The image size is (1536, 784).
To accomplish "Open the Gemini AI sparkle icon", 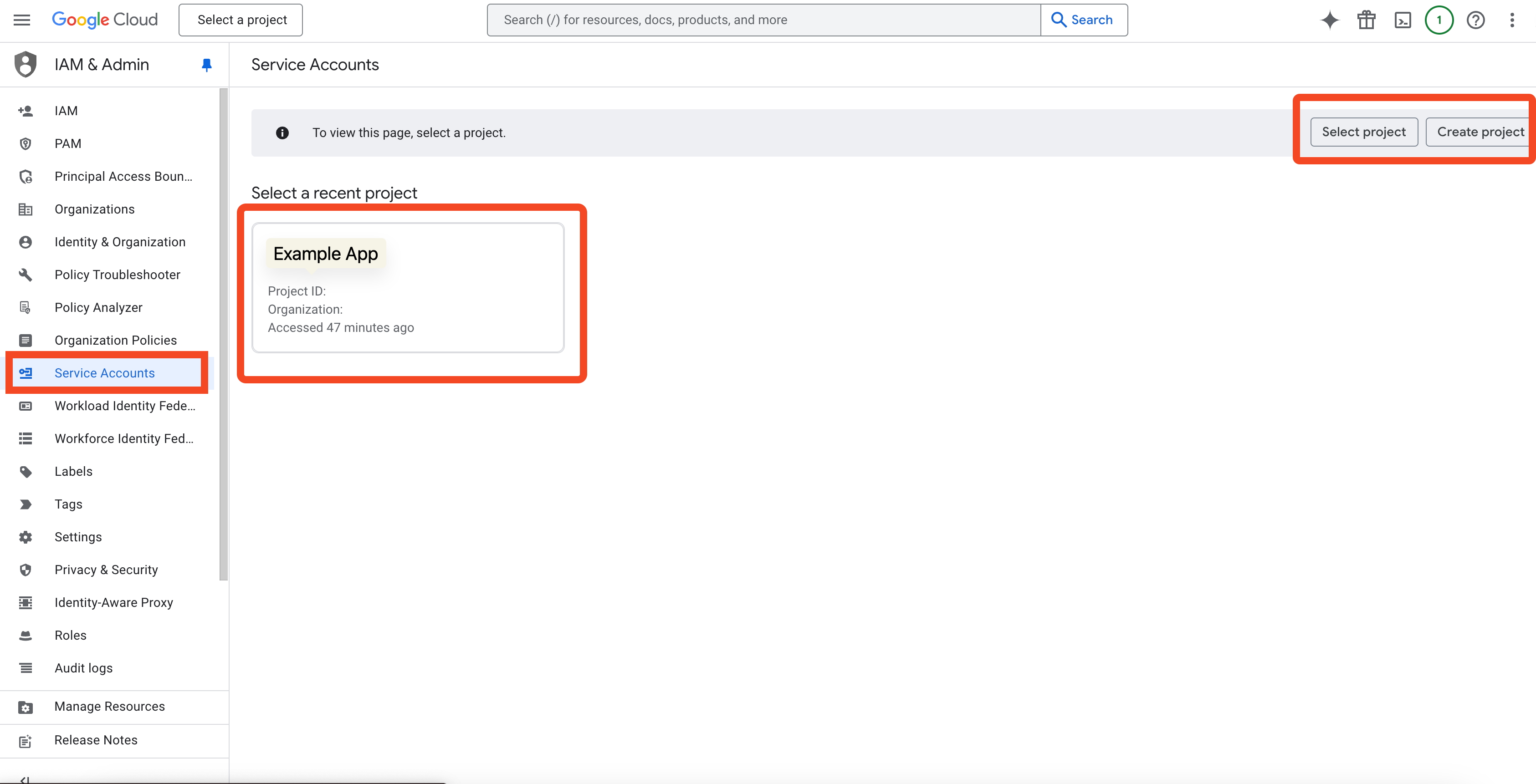I will 1330,20.
